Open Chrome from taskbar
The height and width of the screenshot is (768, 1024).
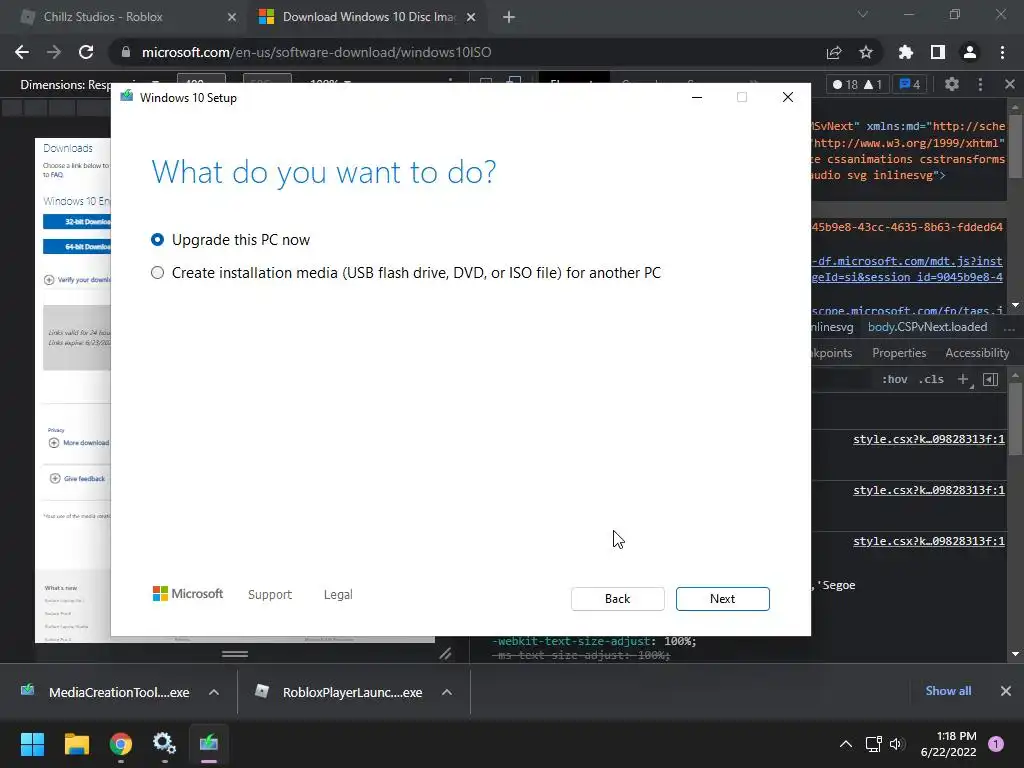[121, 744]
